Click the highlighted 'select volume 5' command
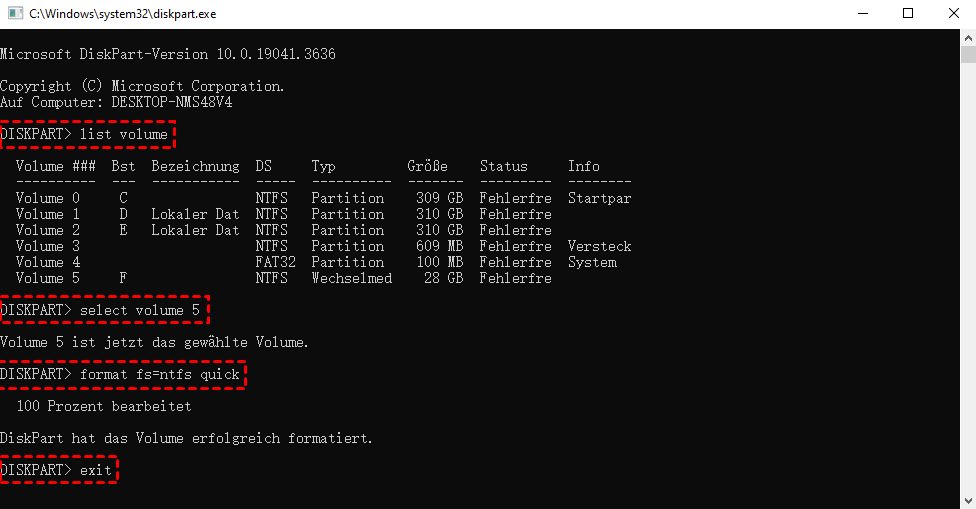The width and height of the screenshot is (976, 509). point(103,310)
